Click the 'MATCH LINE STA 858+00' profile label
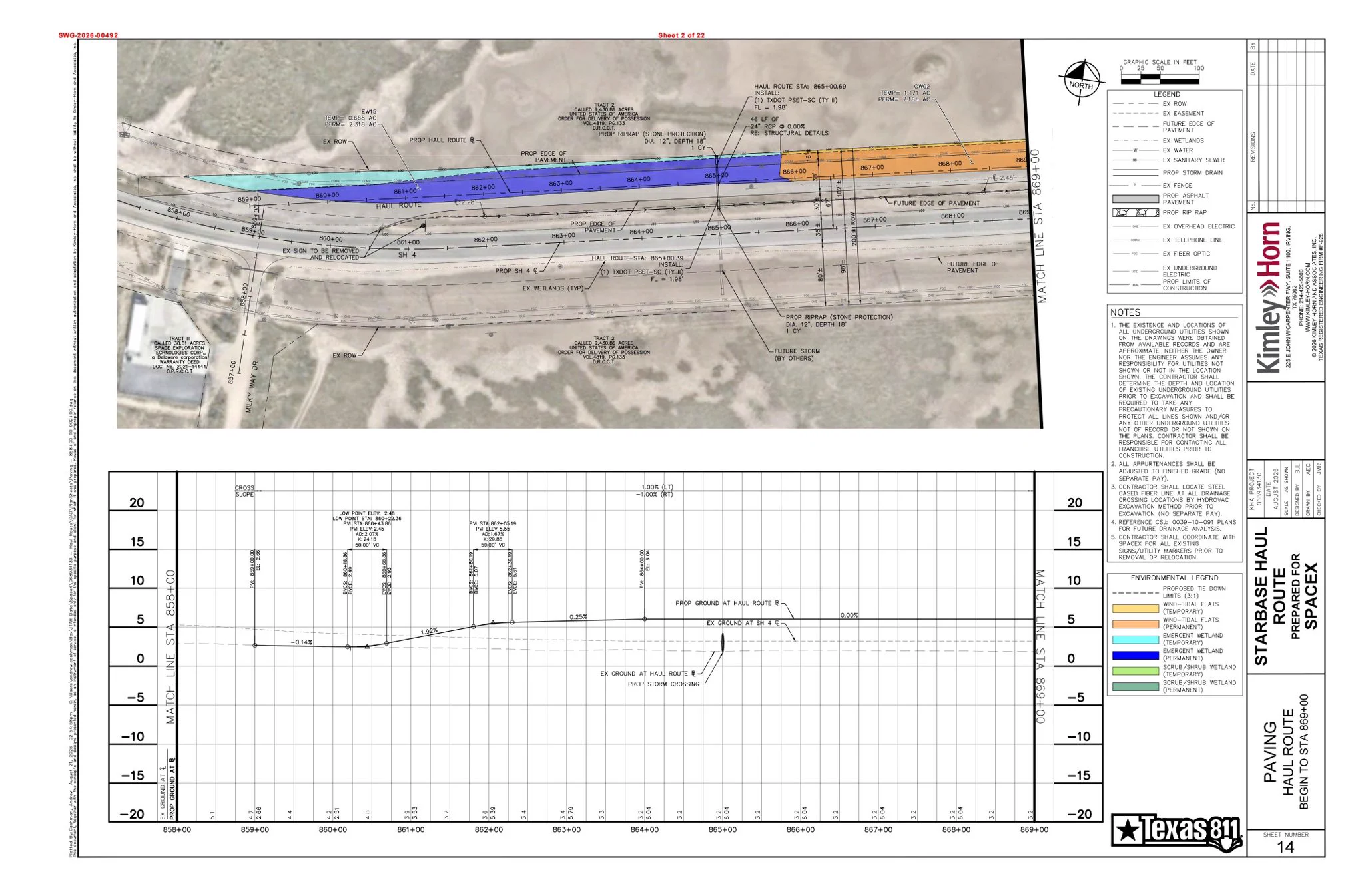 pos(170,647)
